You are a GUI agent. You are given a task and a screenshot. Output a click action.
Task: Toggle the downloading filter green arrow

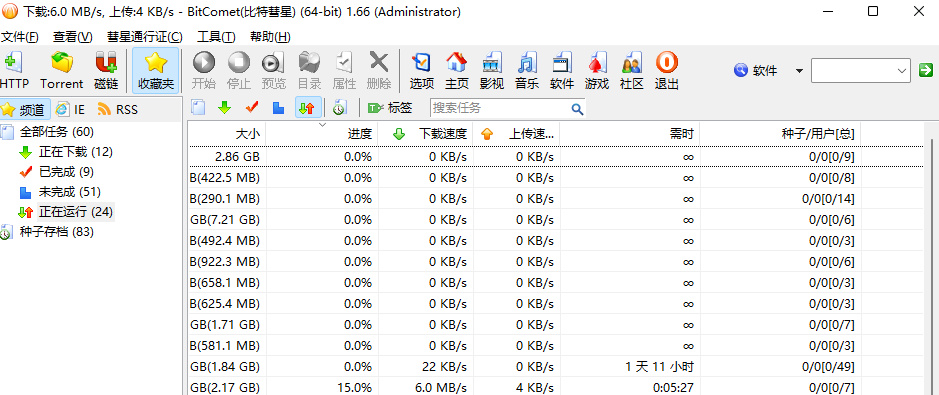(x=225, y=108)
